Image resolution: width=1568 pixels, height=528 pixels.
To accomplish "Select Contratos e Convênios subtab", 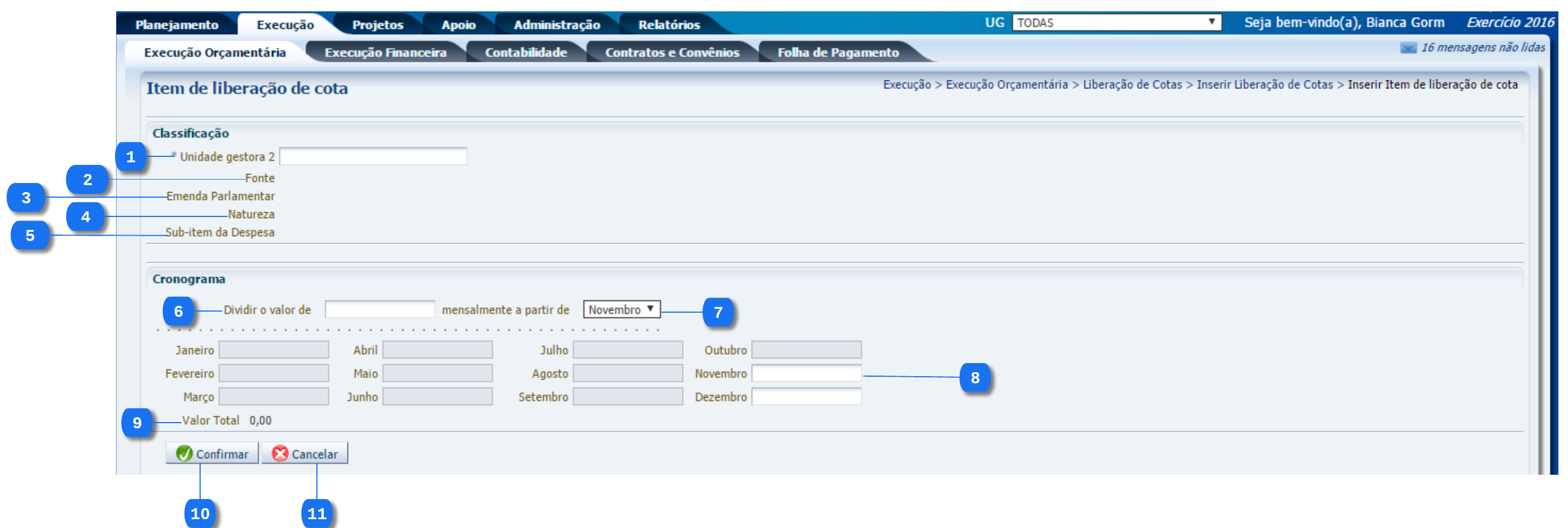I will pos(671,52).
